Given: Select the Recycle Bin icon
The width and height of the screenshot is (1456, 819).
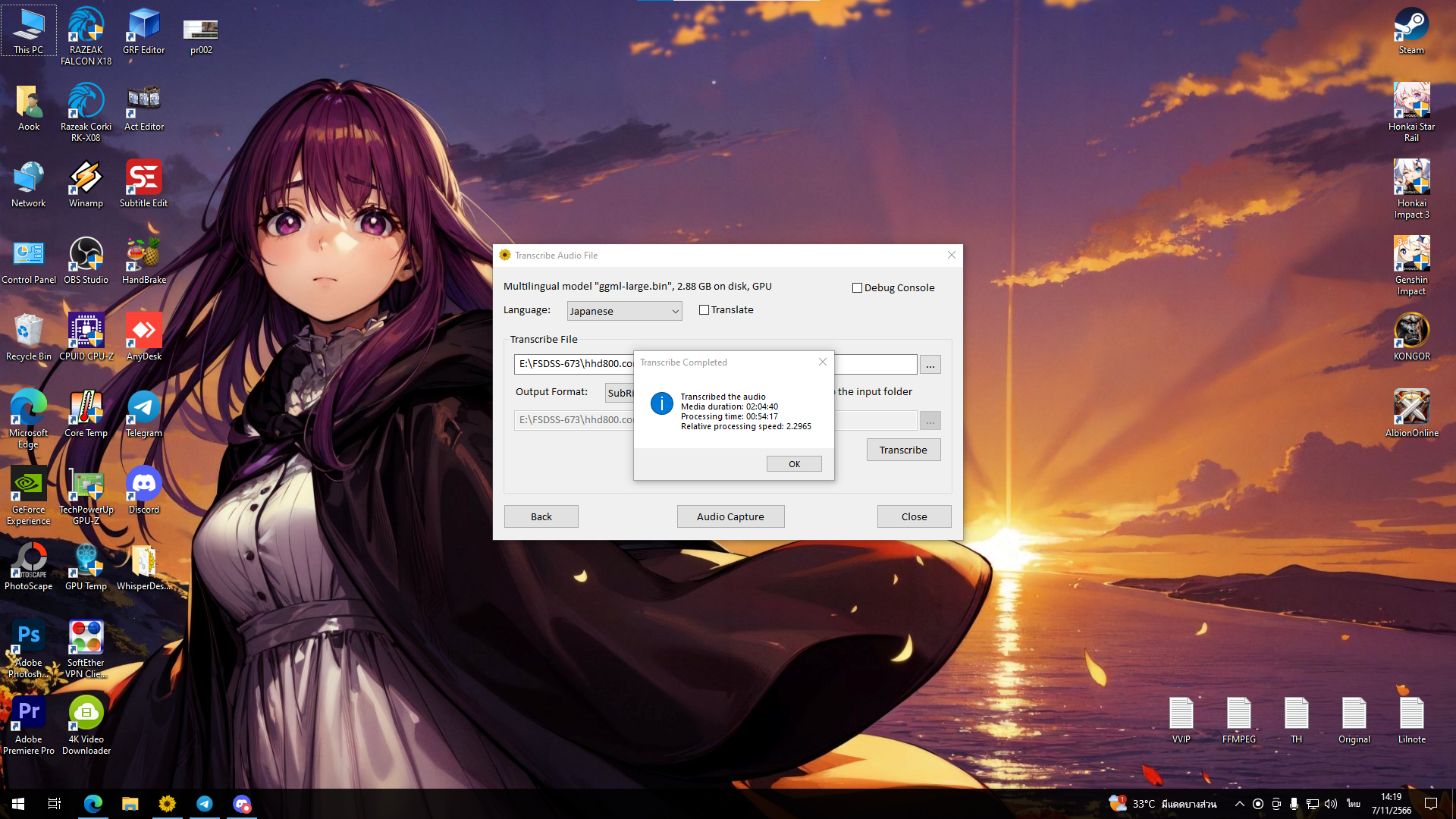Looking at the screenshot, I should (x=29, y=337).
